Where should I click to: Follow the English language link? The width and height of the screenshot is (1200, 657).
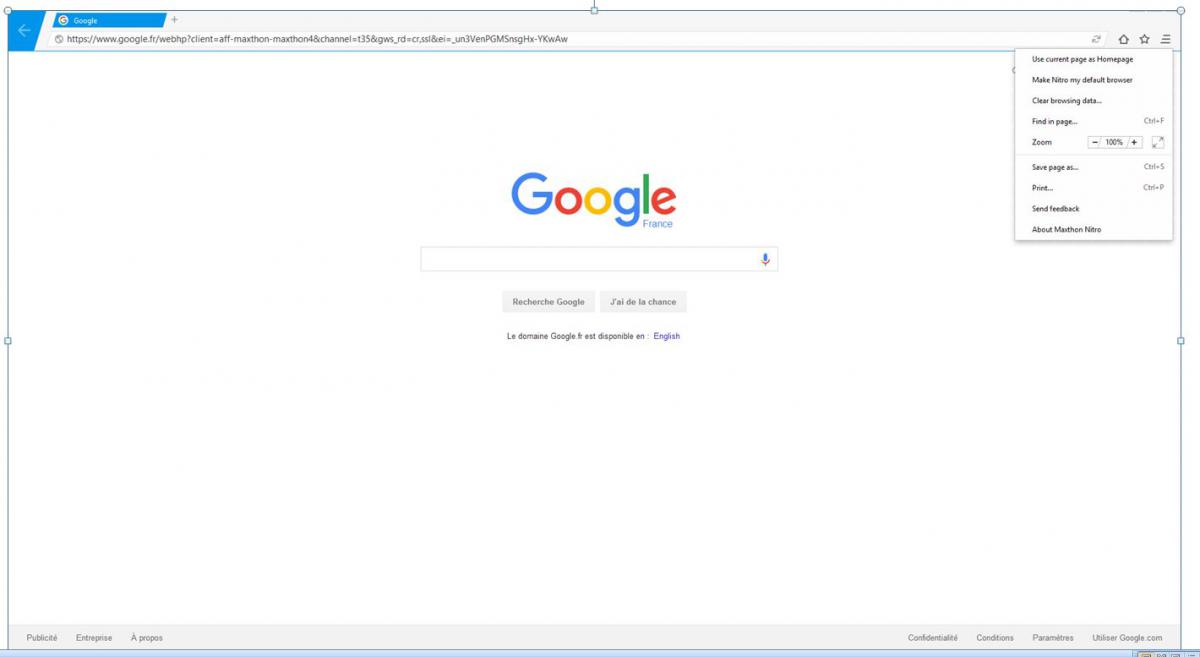(667, 336)
